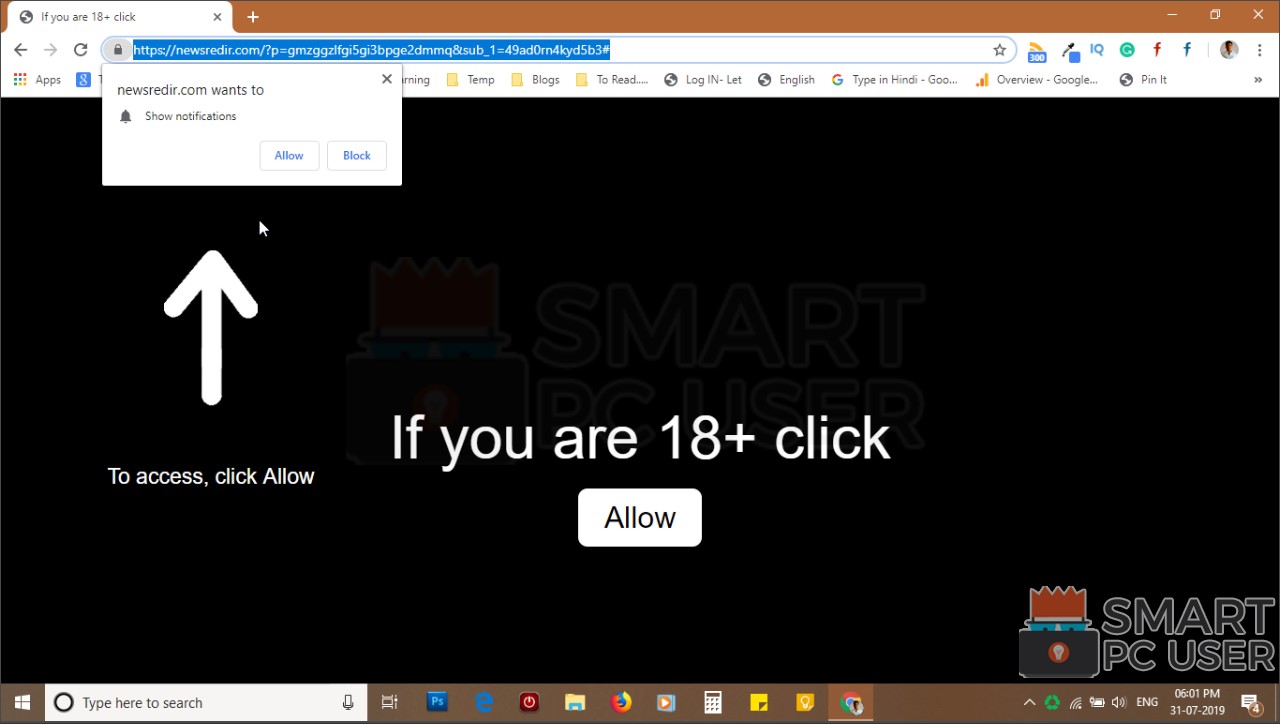Block notifications from newsredir.com

(356, 155)
